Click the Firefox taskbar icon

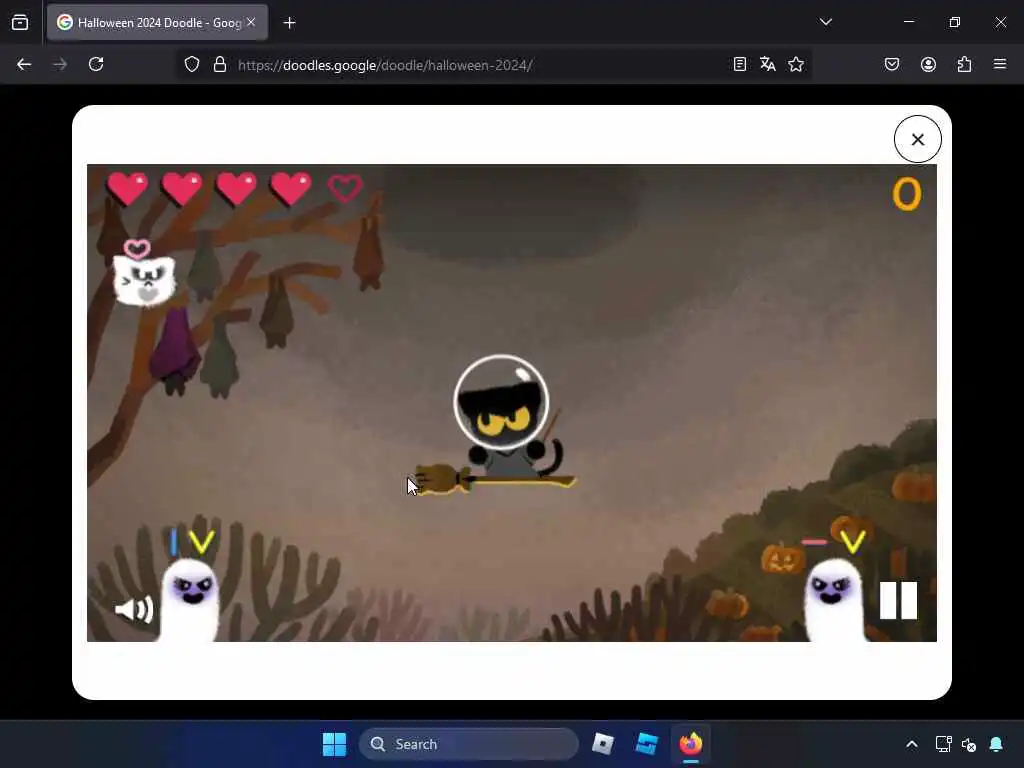[690, 744]
